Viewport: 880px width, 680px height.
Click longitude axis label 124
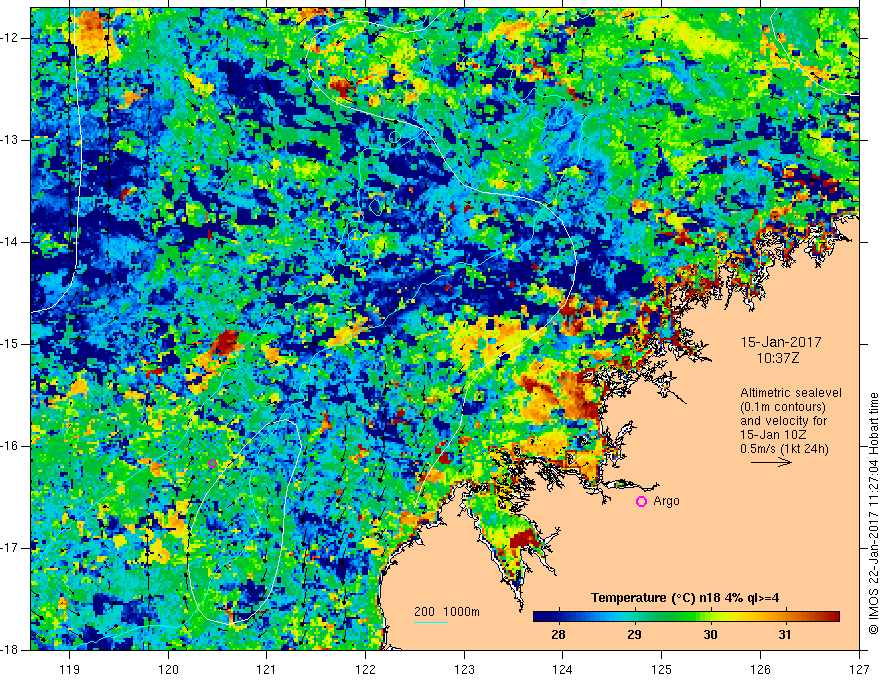pos(563,669)
